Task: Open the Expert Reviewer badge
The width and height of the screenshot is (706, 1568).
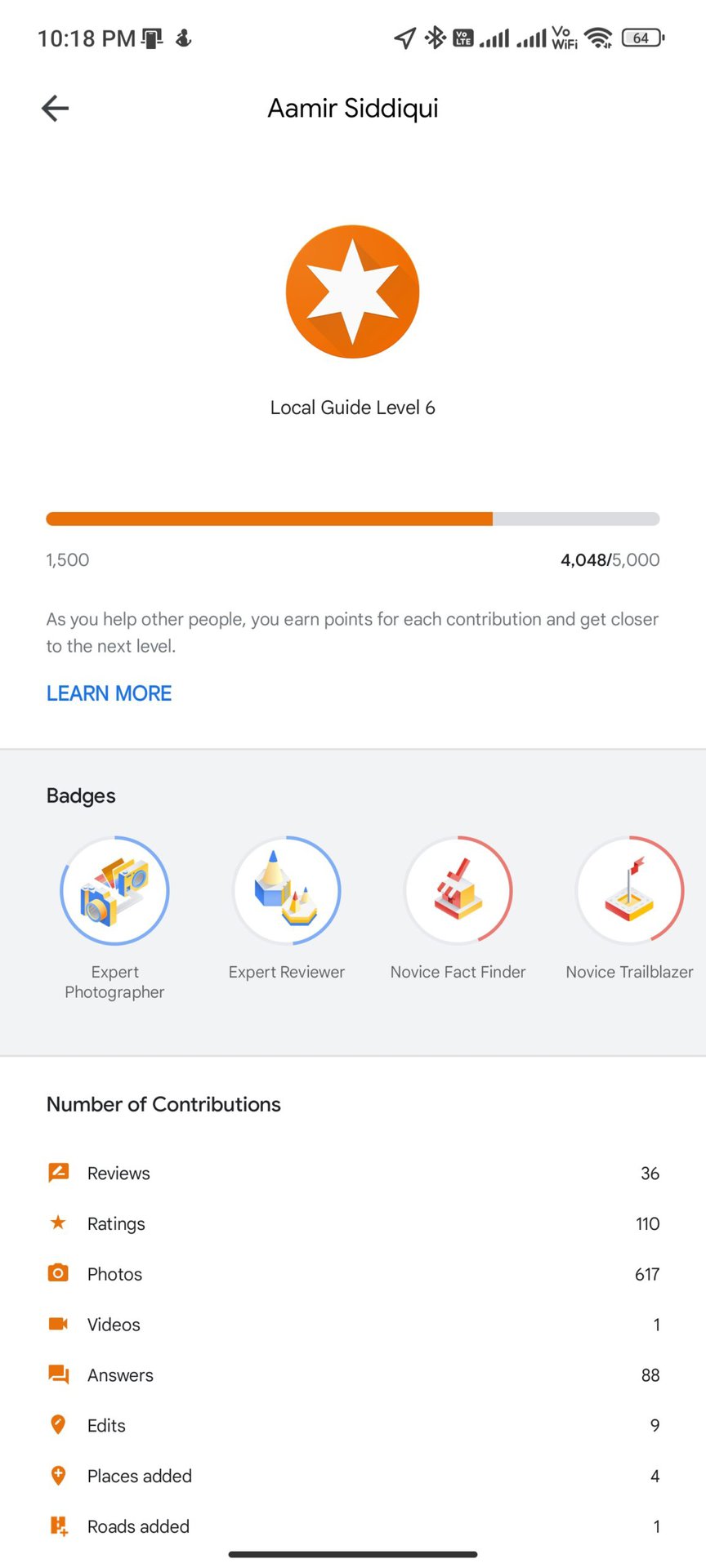Action: click(287, 891)
